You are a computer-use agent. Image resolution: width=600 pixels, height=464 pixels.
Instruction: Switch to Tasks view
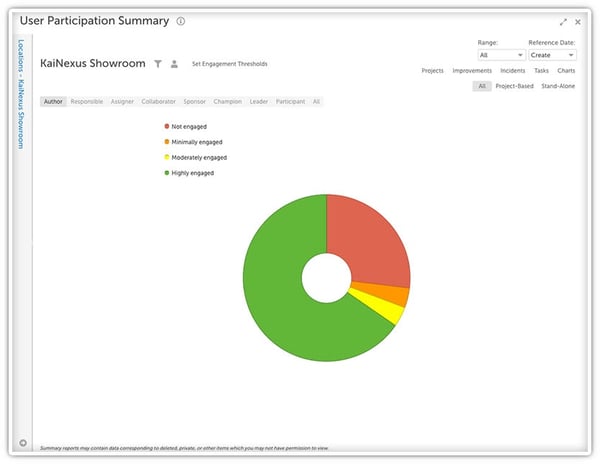click(x=541, y=71)
